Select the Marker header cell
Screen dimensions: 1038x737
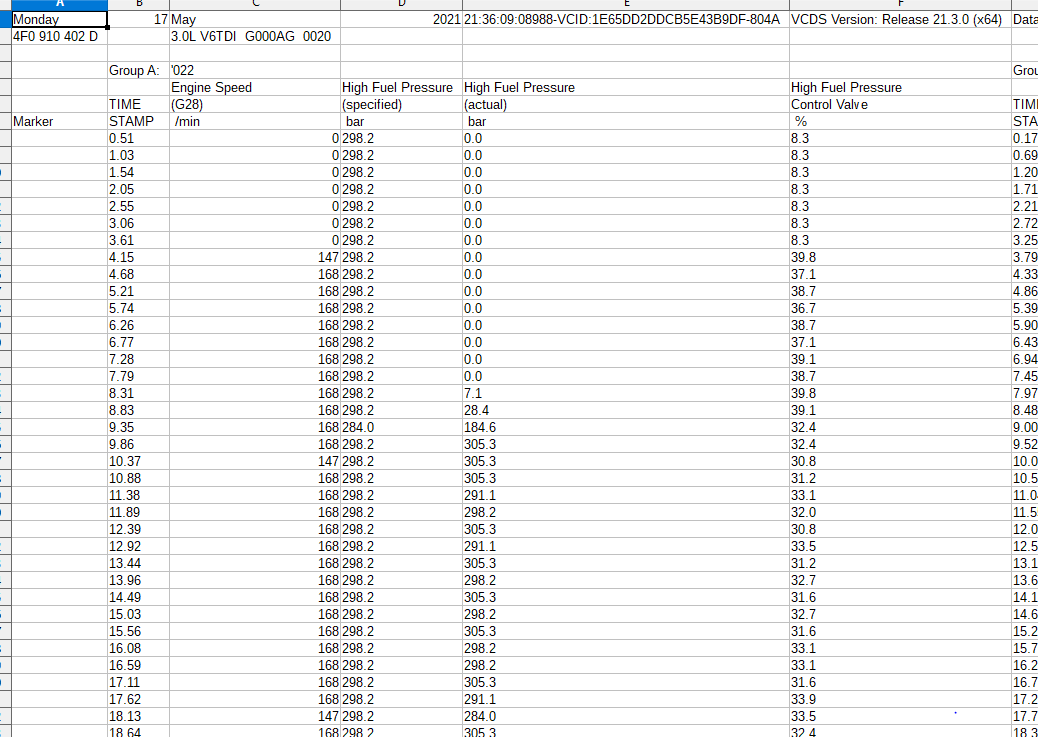coord(59,122)
